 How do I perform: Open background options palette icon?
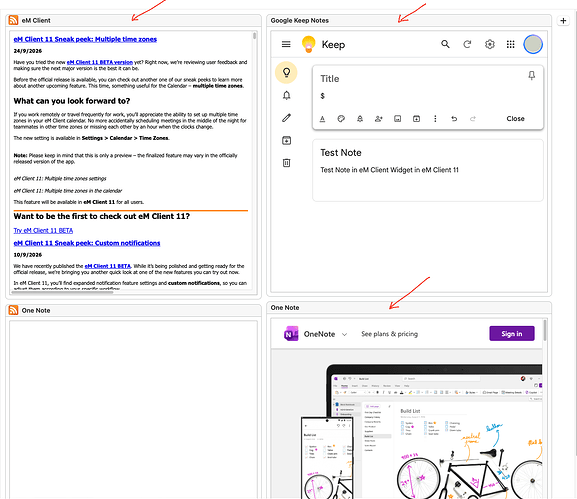point(341,118)
